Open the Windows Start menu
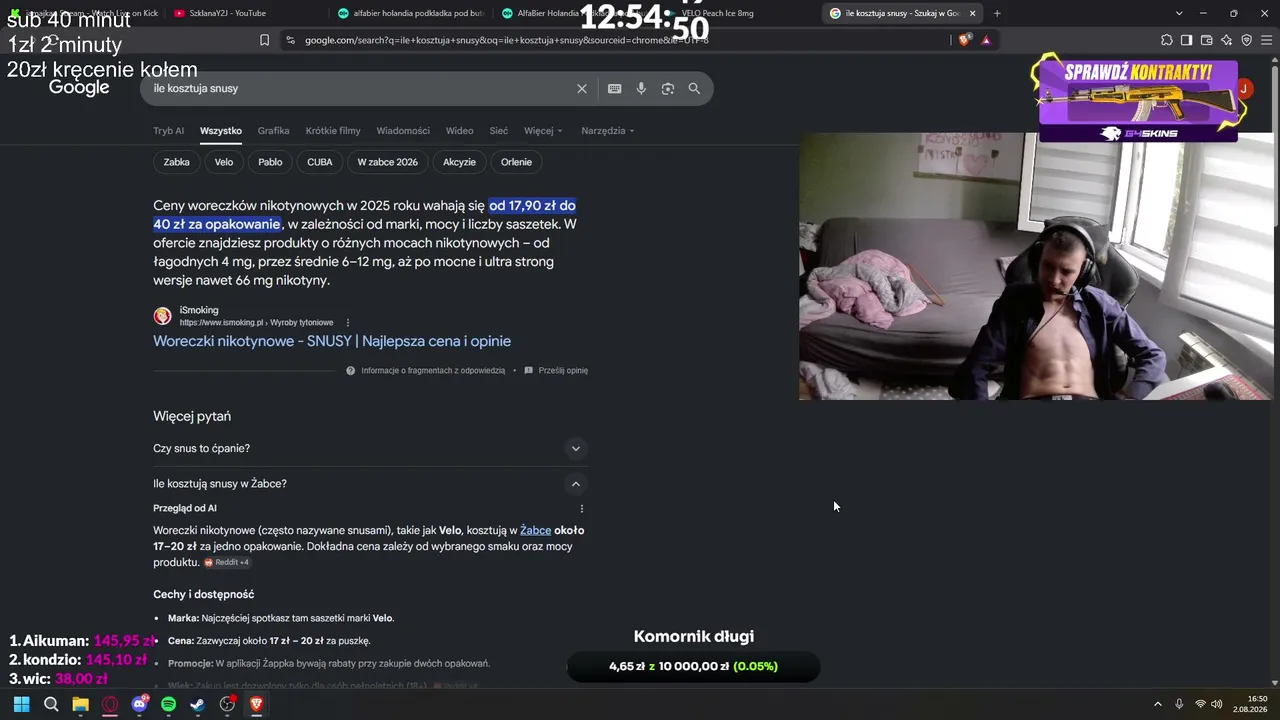 [21, 704]
